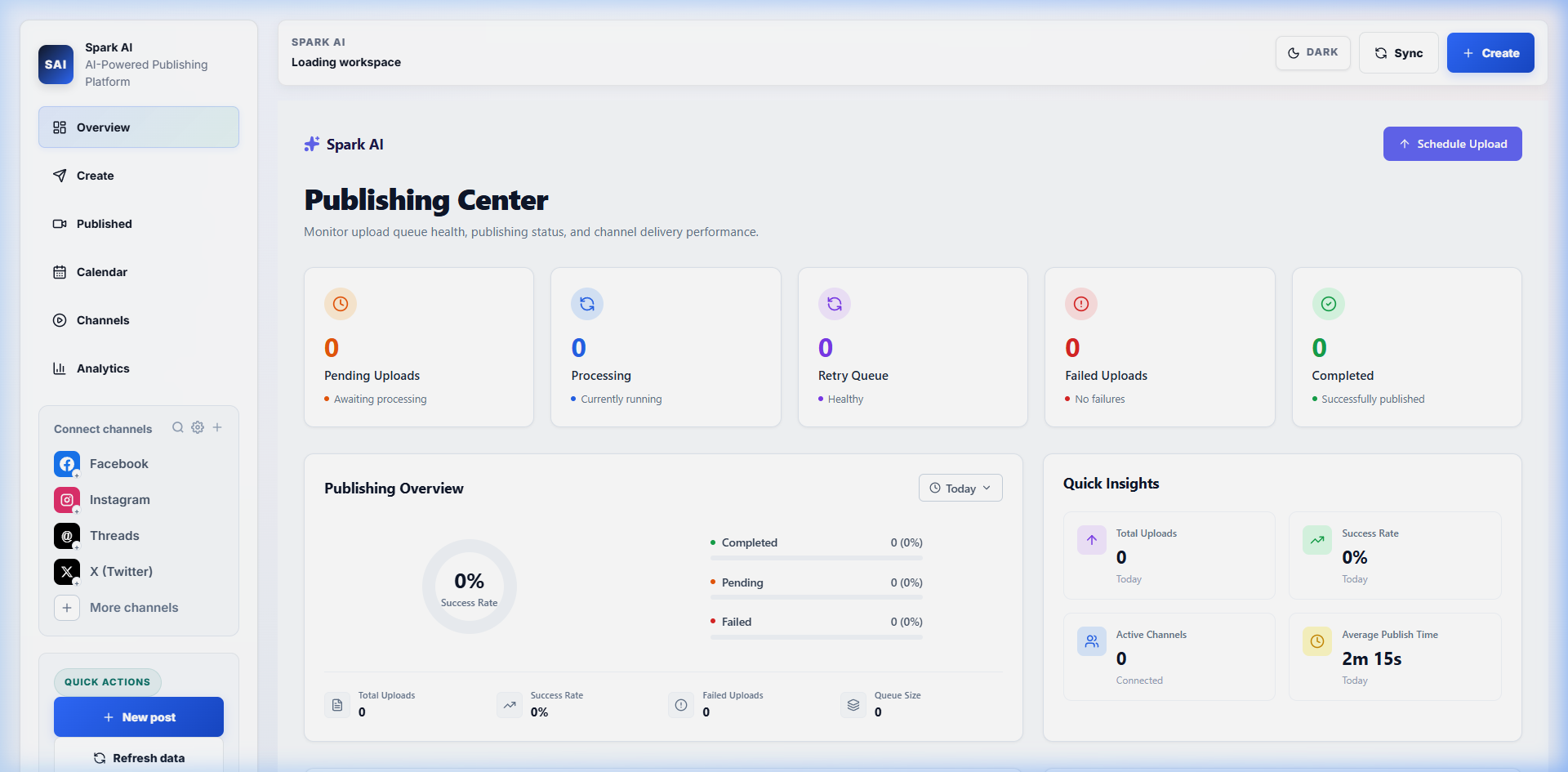Viewport: 1568px width, 772px height.
Task: Click Total Uploads arrow icon in Quick Insights
Action: pos(1092,540)
